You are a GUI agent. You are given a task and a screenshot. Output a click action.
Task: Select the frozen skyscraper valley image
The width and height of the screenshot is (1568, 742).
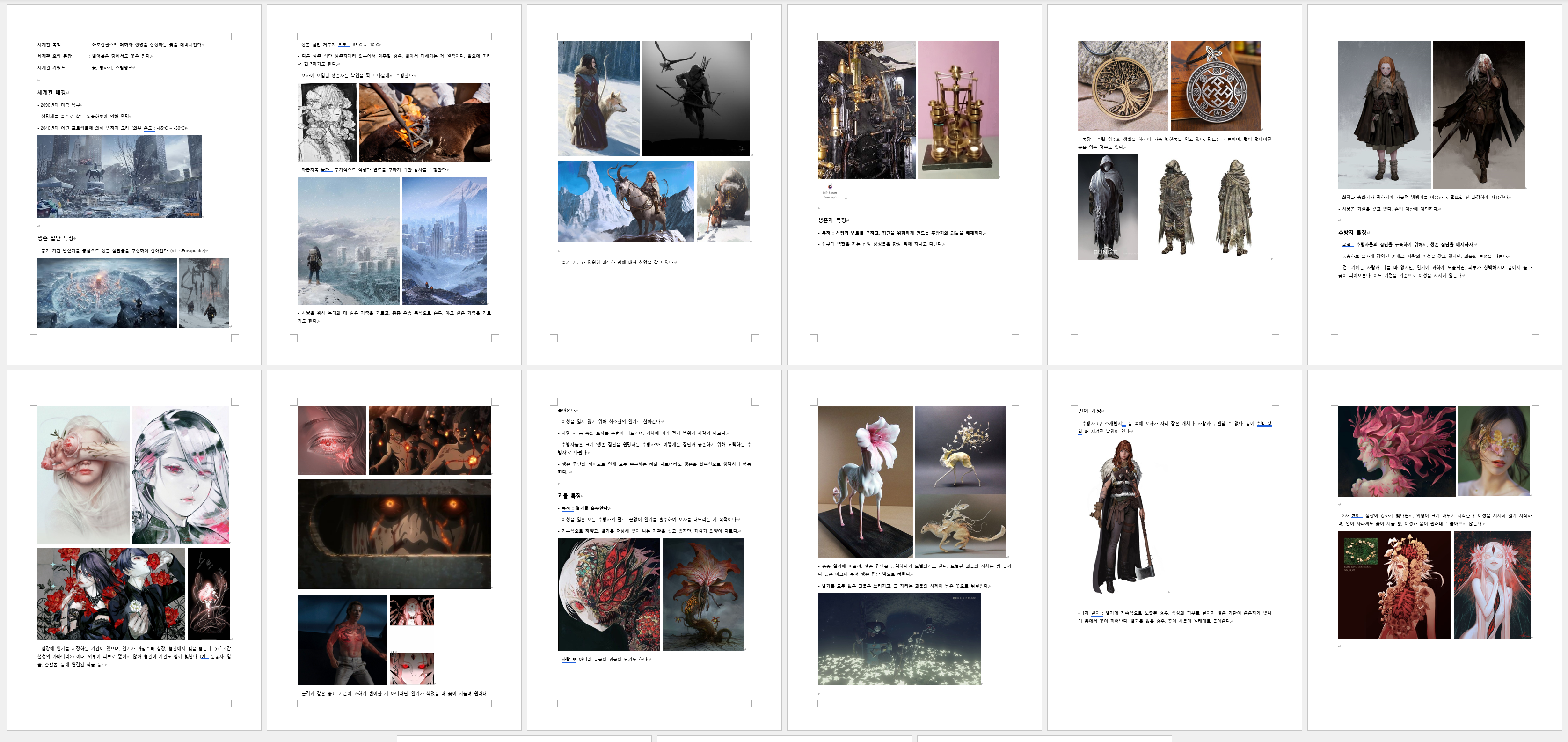point(445,241)
